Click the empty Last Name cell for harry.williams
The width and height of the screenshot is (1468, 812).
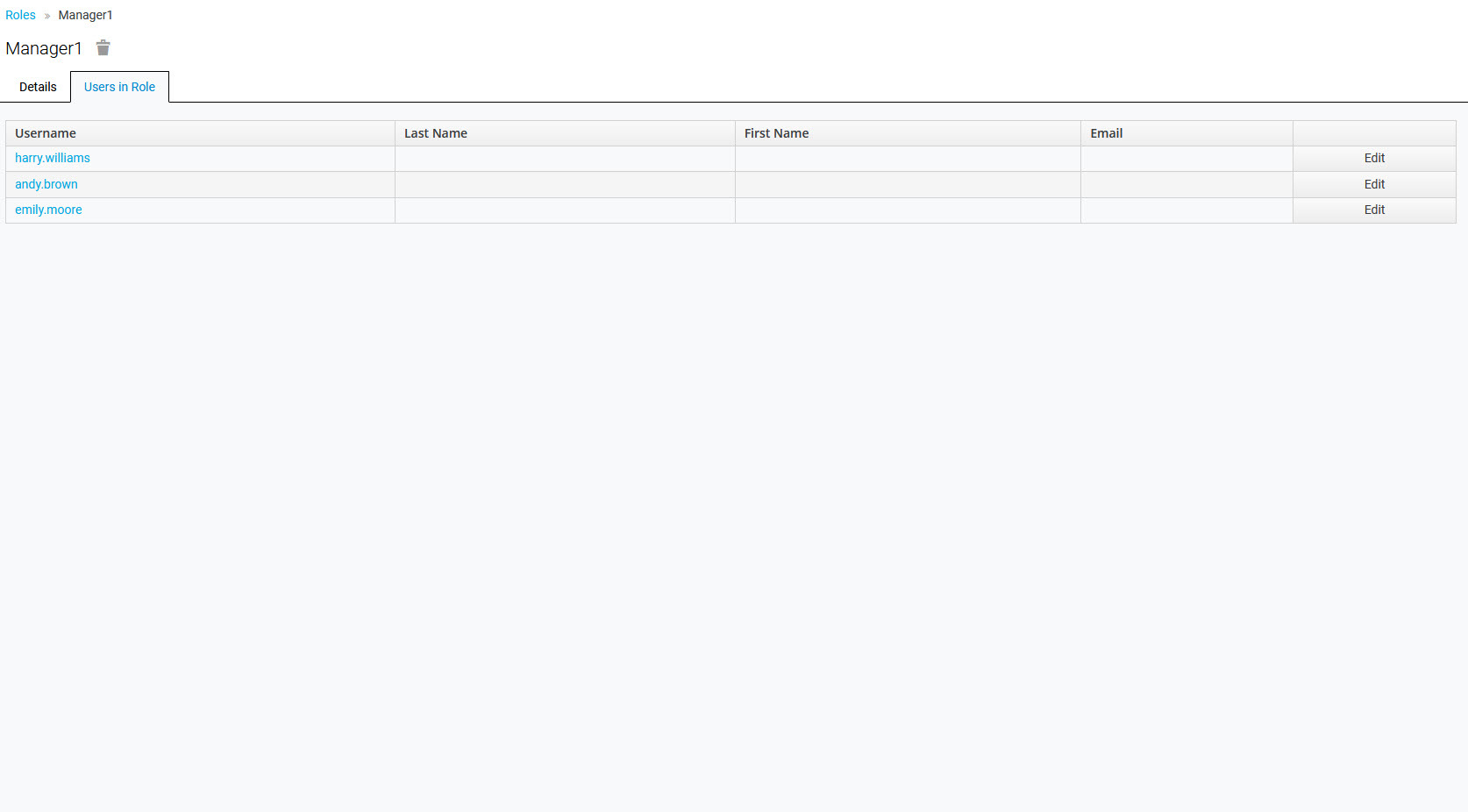565,158
